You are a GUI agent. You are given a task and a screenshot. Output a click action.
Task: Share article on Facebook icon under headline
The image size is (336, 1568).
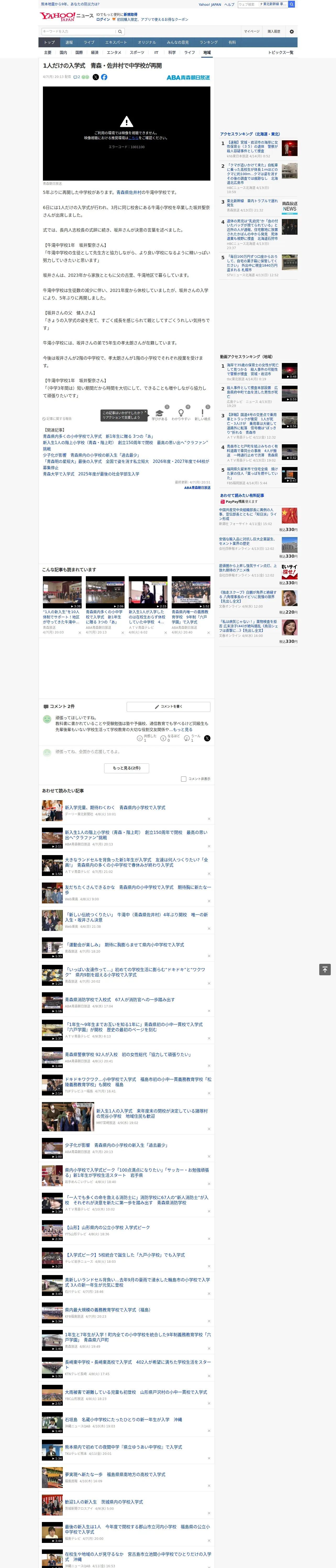[x=104, y=77]
